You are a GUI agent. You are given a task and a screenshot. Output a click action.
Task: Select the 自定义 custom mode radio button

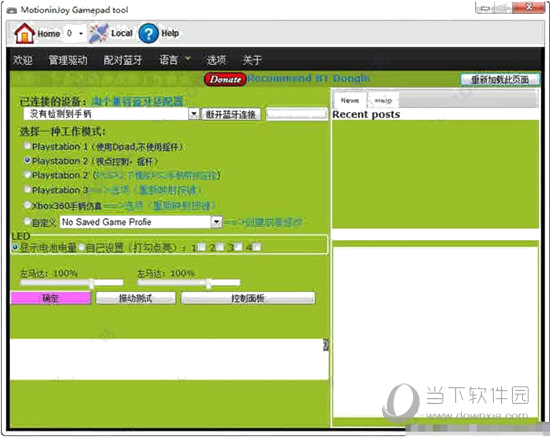tap(27, 221)
